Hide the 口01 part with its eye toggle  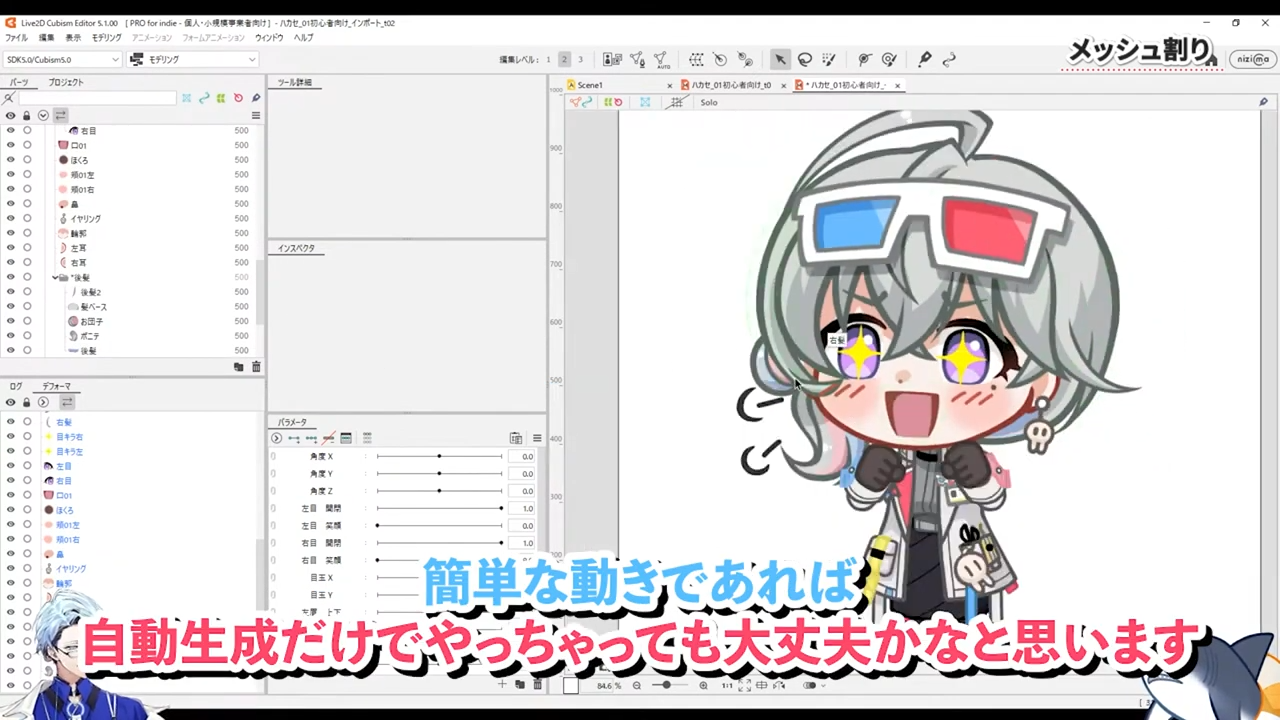pyautogui.click(x=10, y=145)
